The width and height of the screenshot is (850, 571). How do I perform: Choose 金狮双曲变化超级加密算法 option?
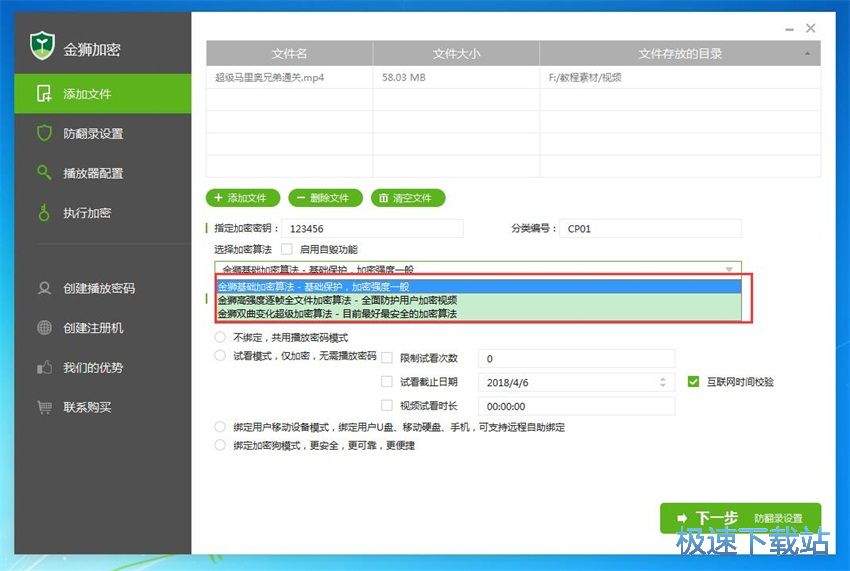click(479, 313)
